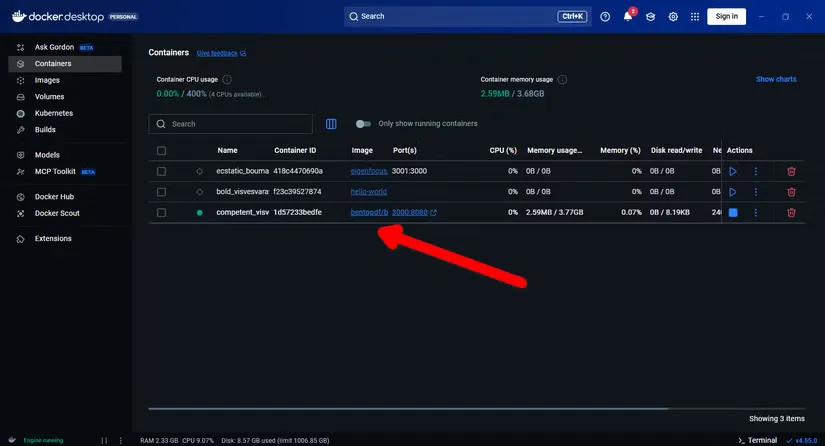Open the column selector icon
Viewport: 825px width, 446px height.
pyautogui.click(x=332, y=124)
